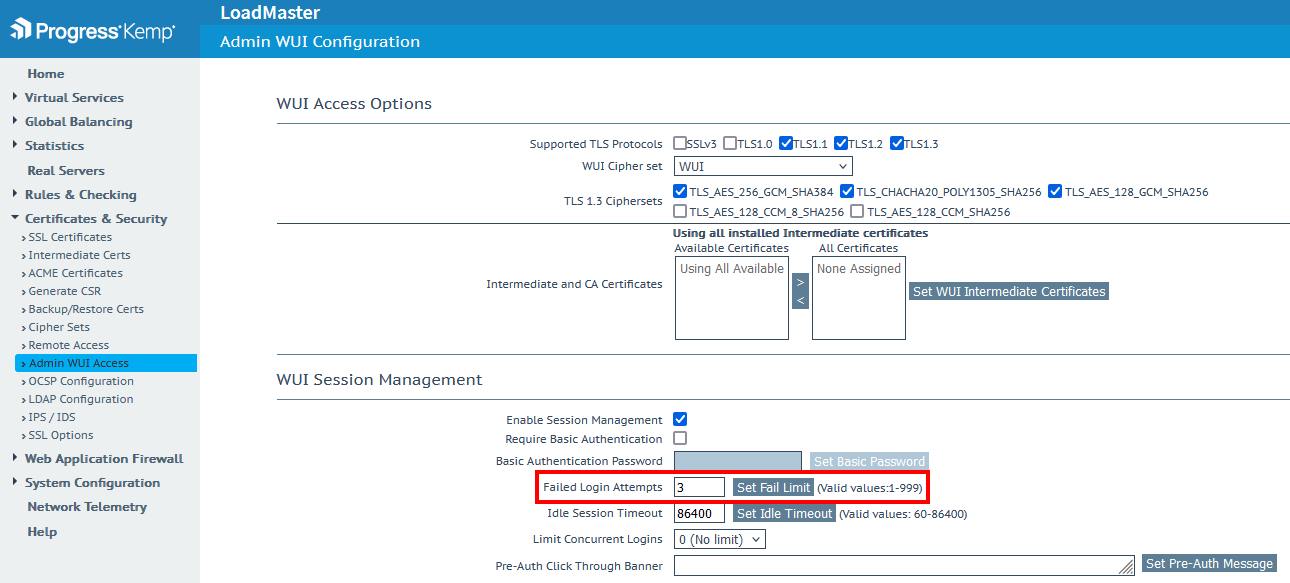
Task: Focus Failed Login Attempts field
Action: tap(699, 487)
